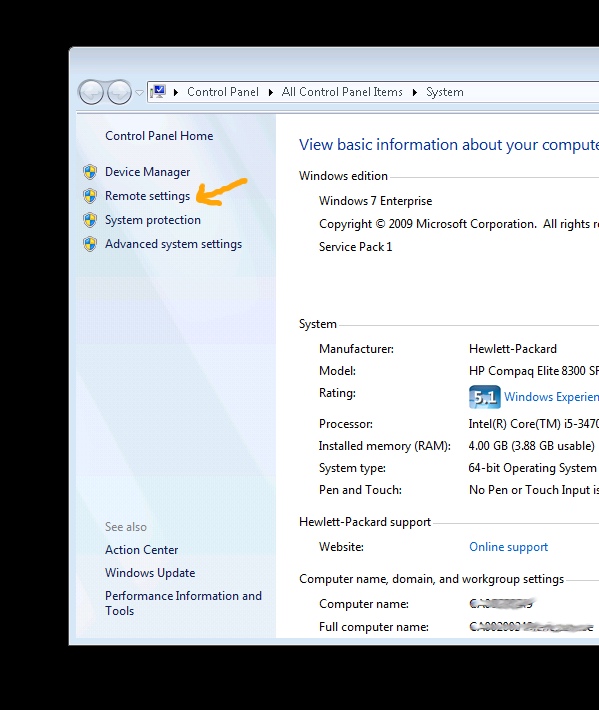Image resolution: width=599 pixels, height=710 pixels.
Task: Click the shield icon next to Remote settings
Action: tap(90, 196)
